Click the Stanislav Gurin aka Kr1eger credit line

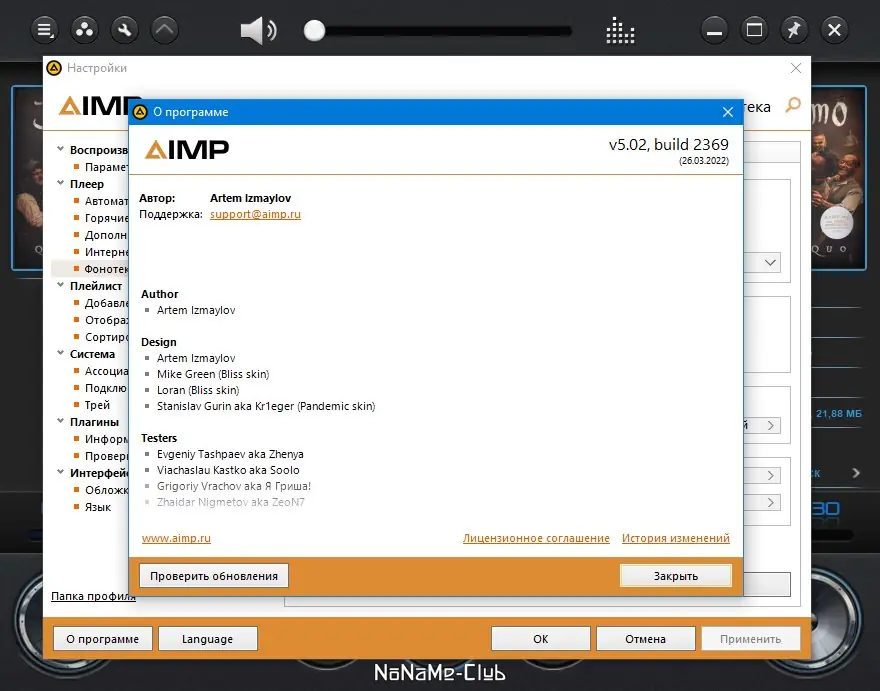[x=266, y=406]
